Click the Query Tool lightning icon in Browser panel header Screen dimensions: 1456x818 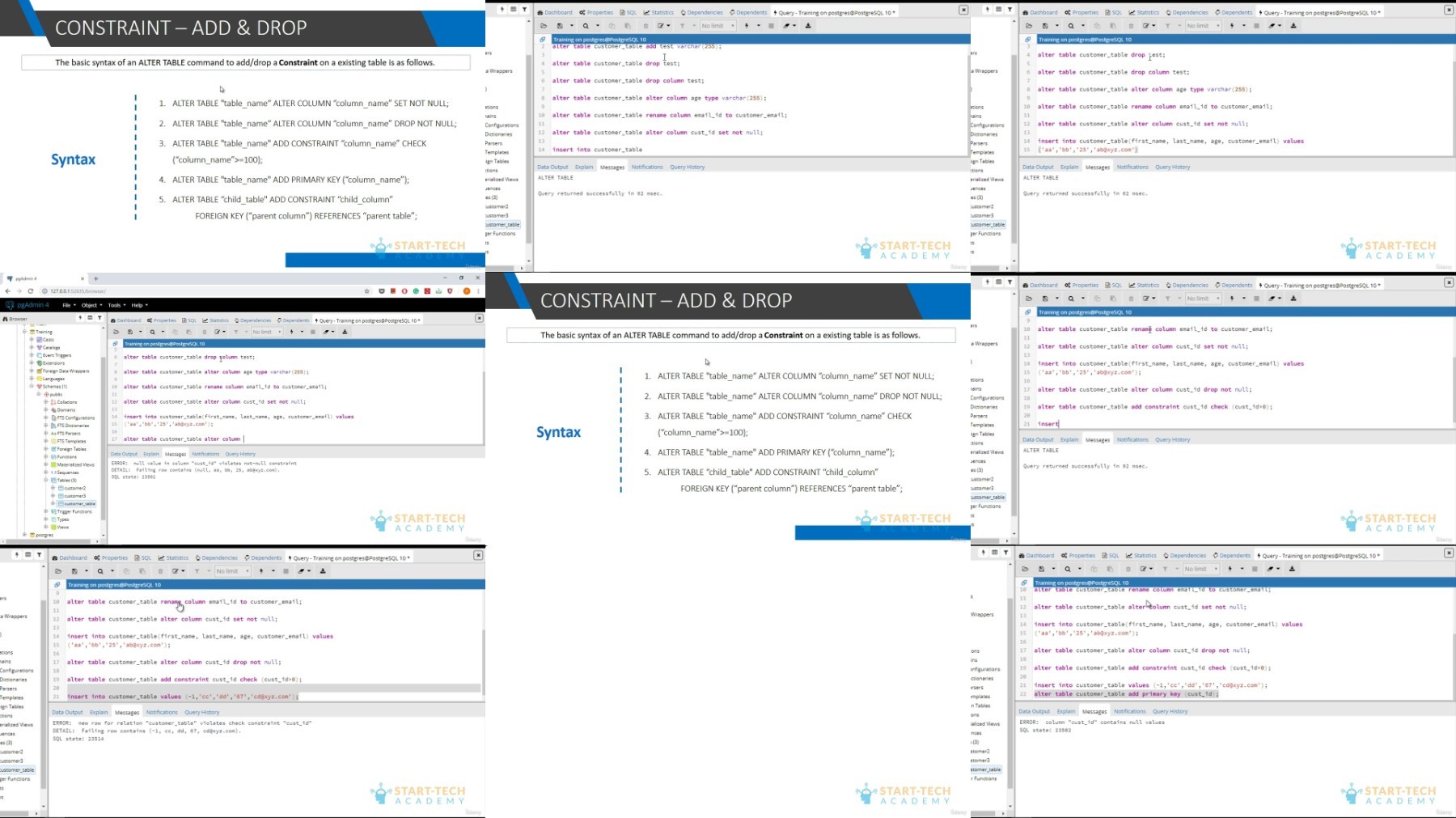tap(80, 317)
